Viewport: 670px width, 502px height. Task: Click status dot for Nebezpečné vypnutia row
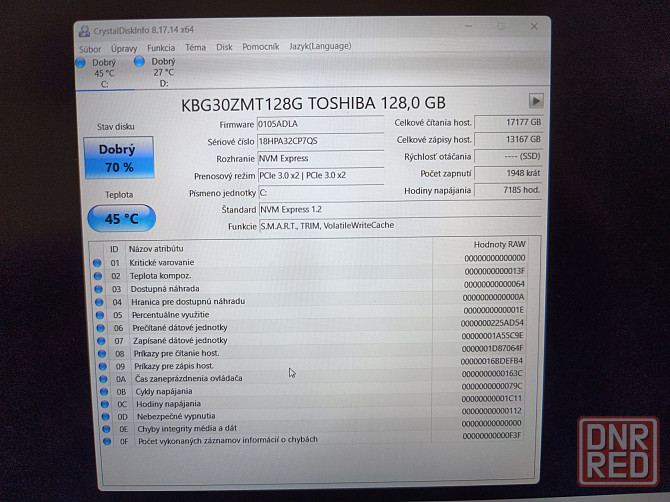pyautogui.click(x=106, y=416)
